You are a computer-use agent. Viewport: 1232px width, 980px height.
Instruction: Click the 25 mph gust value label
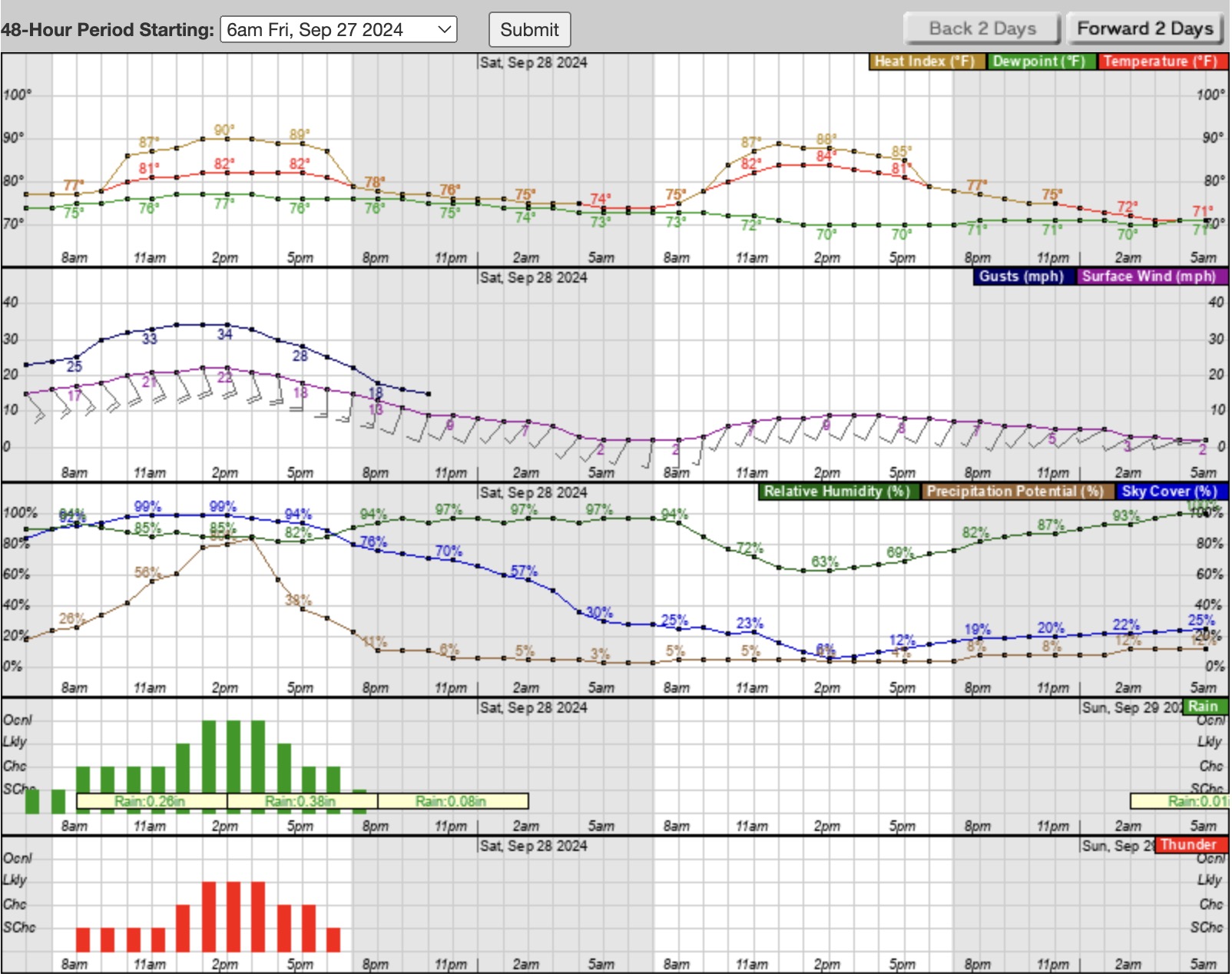pyautogui.click(x=74, y=366)
